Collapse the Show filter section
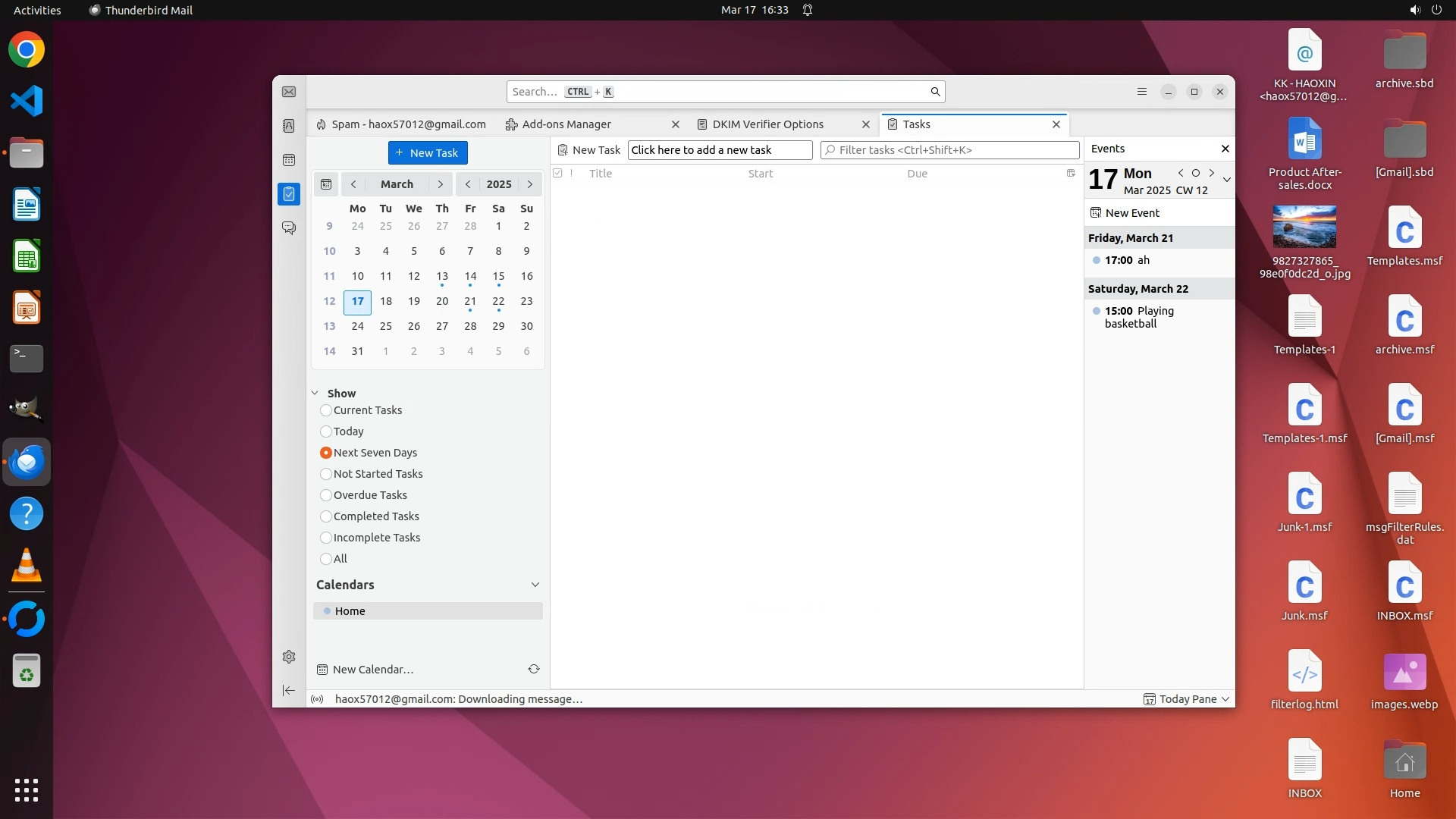The width and height of the screenshot is (1456, 819). tap(315, 393)
